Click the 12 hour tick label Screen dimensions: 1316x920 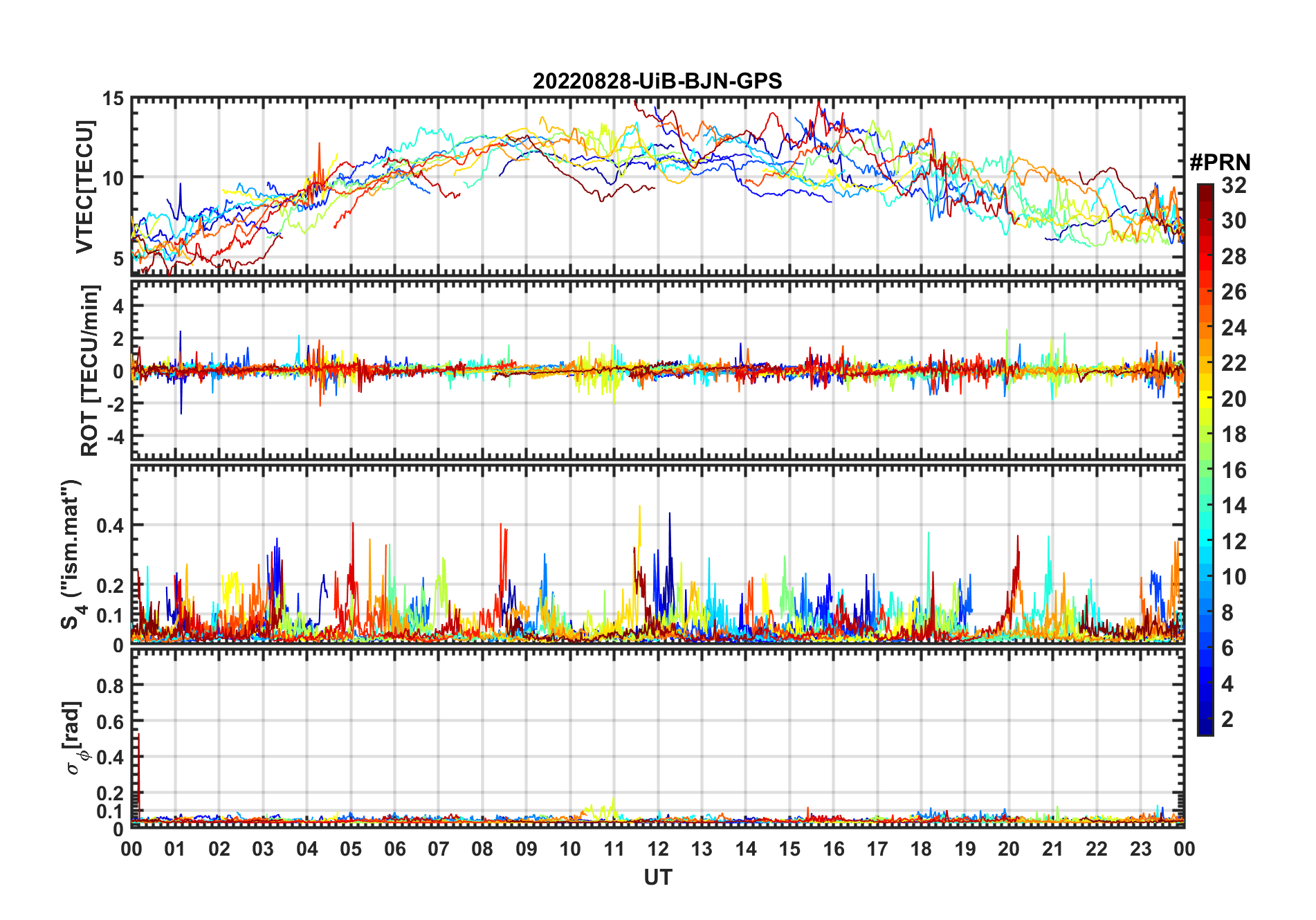[657, 849]
